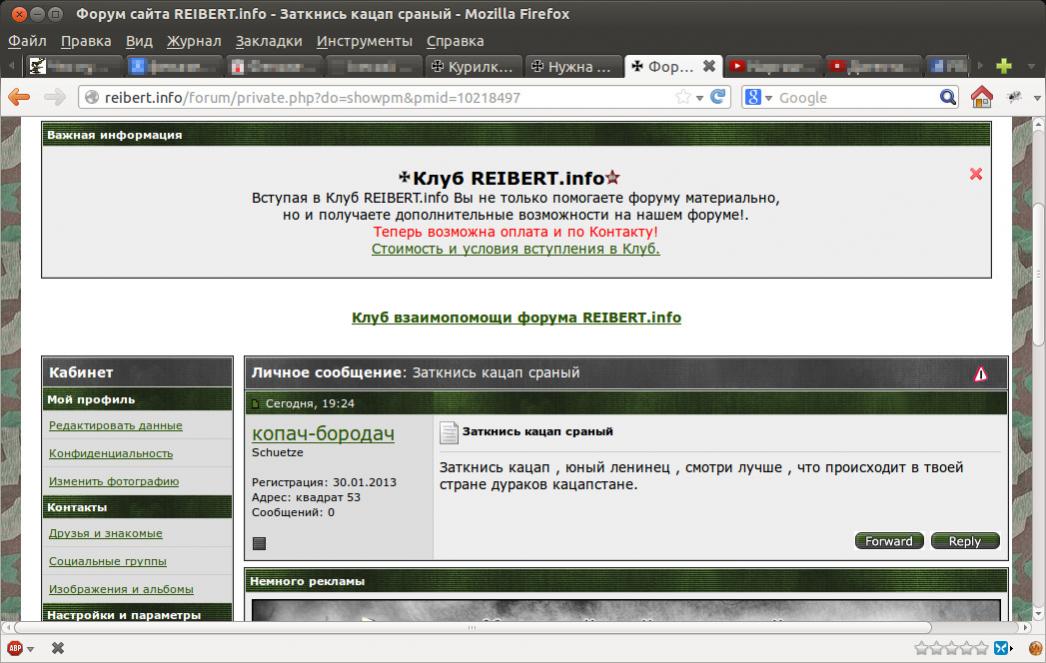The image size is (1046, 663).
Task: Open the Правка menu
Action: (86, 41)
